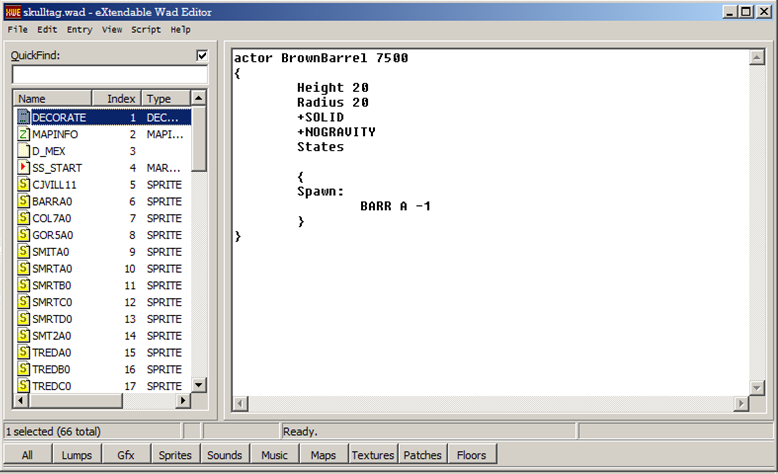Select the SS_START entry name
This screenshot has height=474, width=778.
57,168
